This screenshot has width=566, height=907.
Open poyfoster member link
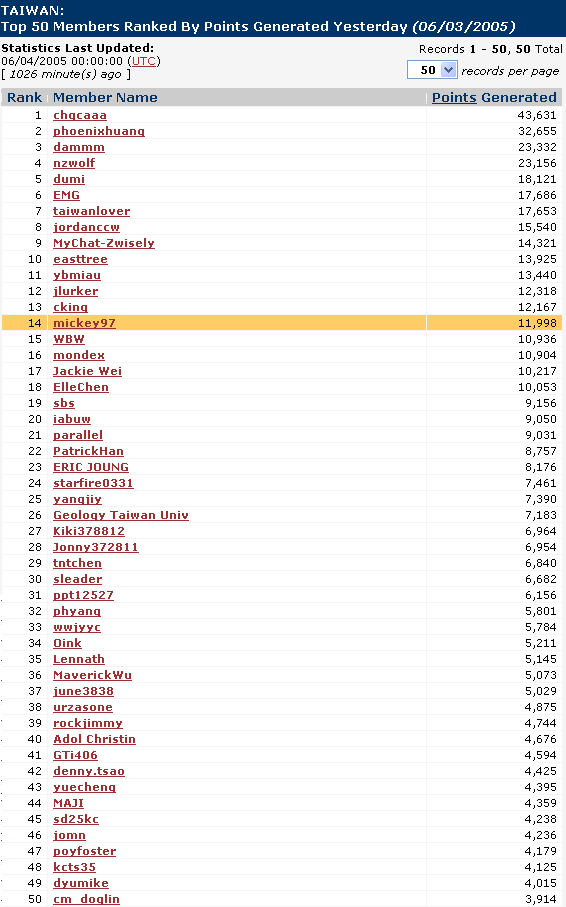[84, 851]
